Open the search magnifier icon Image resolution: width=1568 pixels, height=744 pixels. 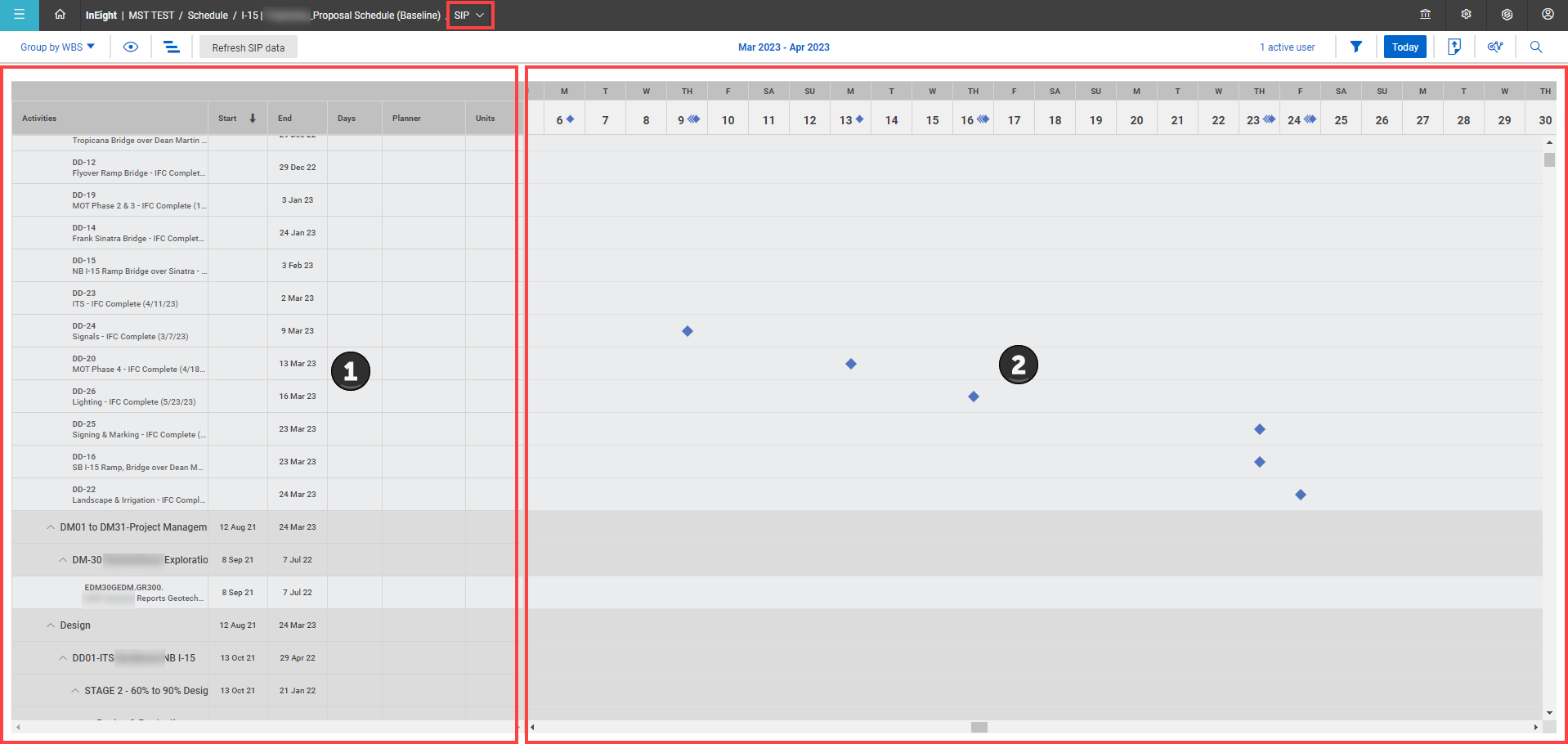(1536, 47)
